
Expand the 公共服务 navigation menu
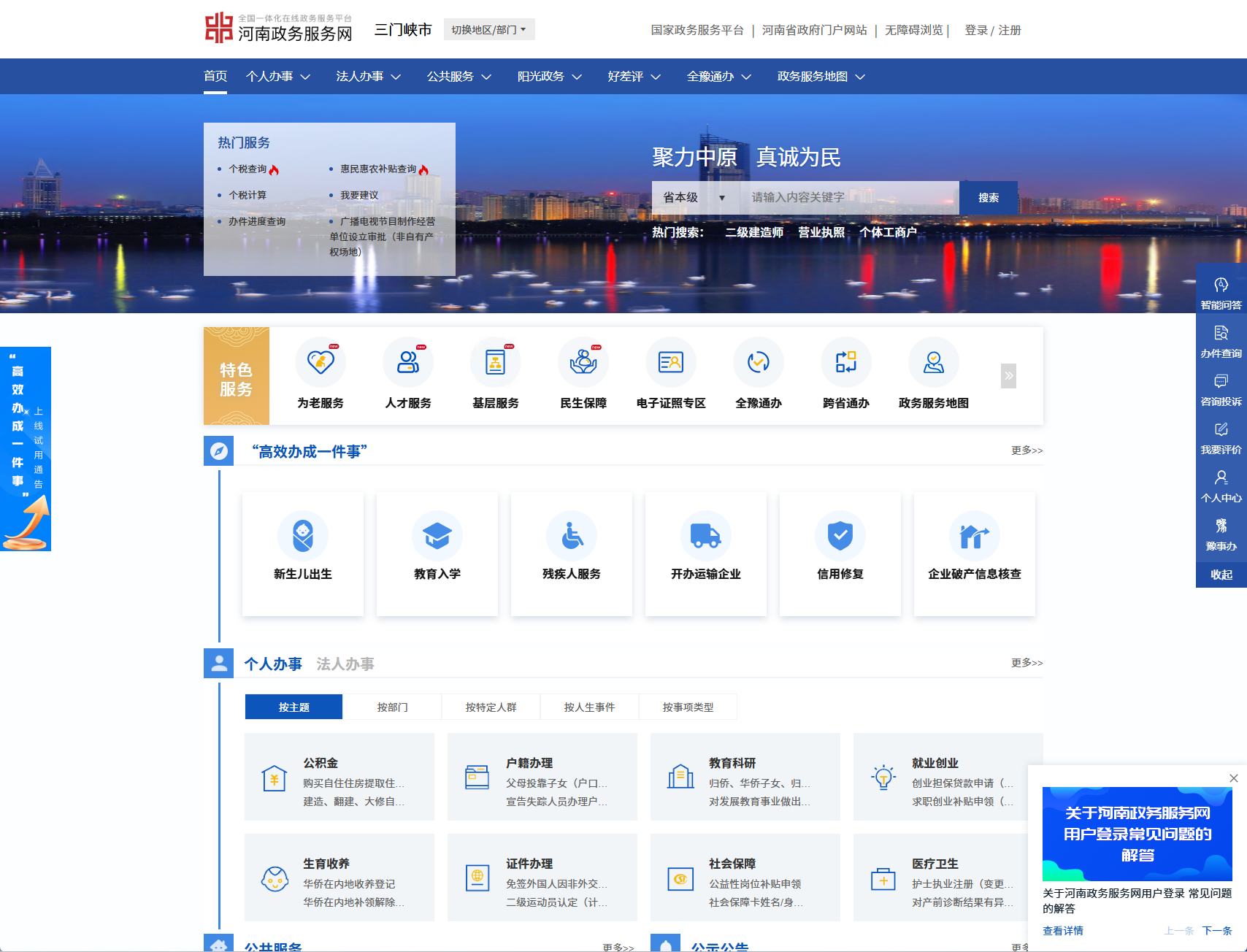[x=459, y=76]
